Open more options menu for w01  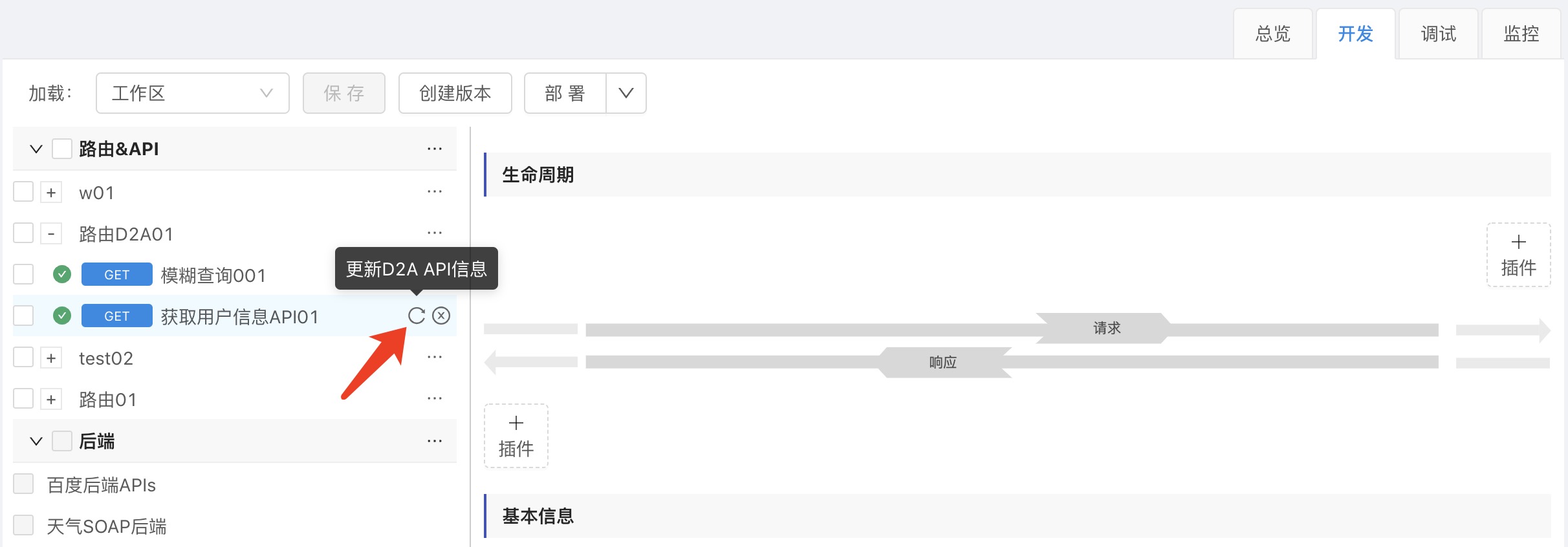(x=434, y=192)
